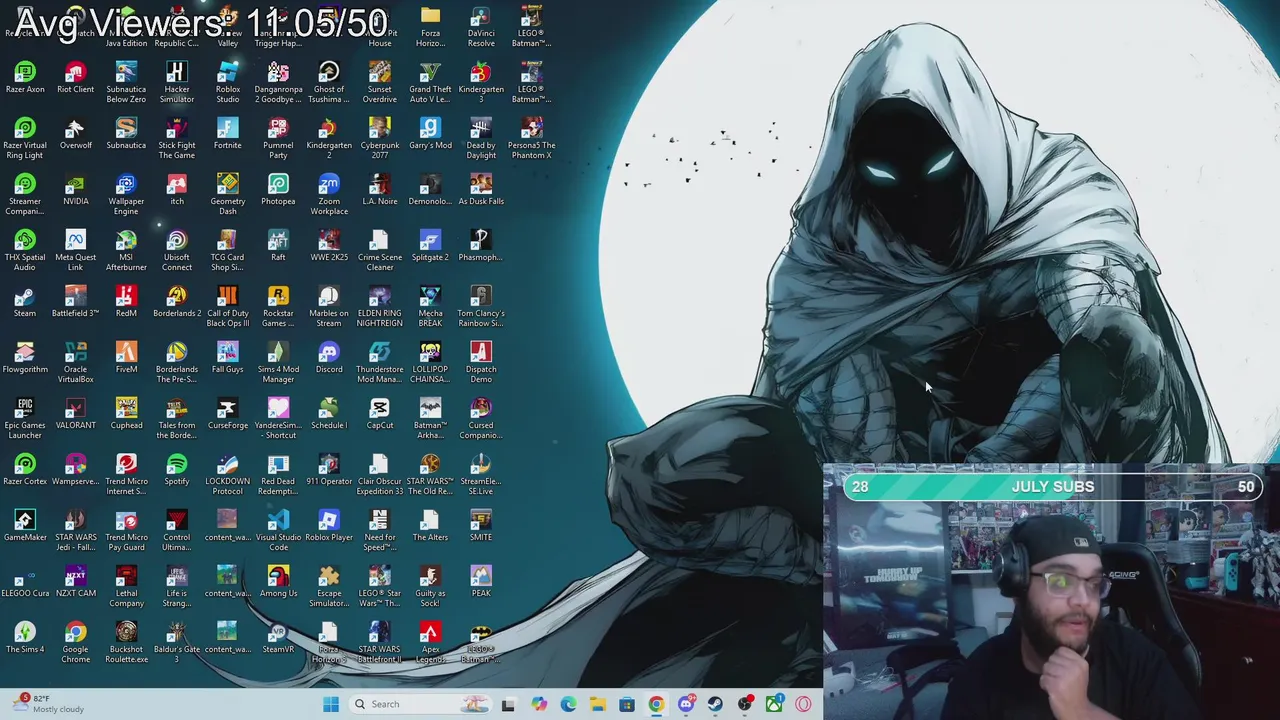Open Among Us desktop shortcut
The height and width of the screenshot is (720, 1280).
278,582
